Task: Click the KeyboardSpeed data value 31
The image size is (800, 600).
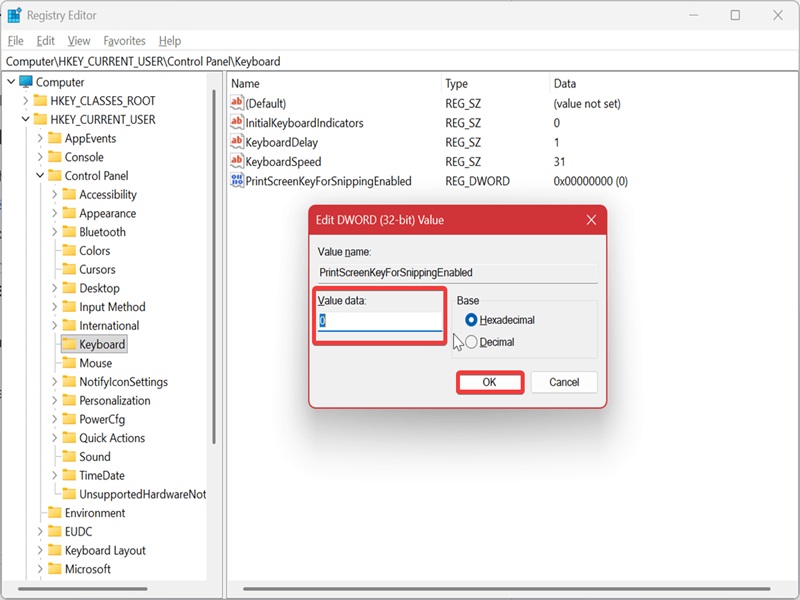Action: tap(559, 161)
